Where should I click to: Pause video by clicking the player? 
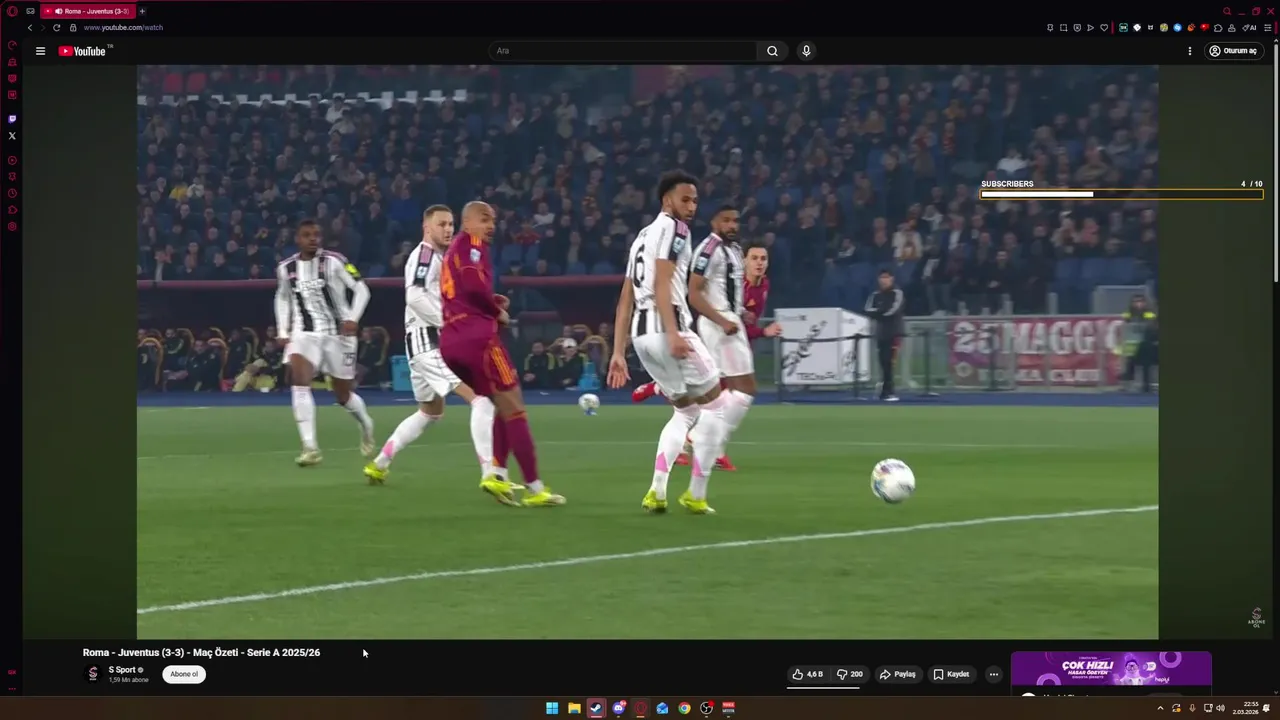point(648,352)
